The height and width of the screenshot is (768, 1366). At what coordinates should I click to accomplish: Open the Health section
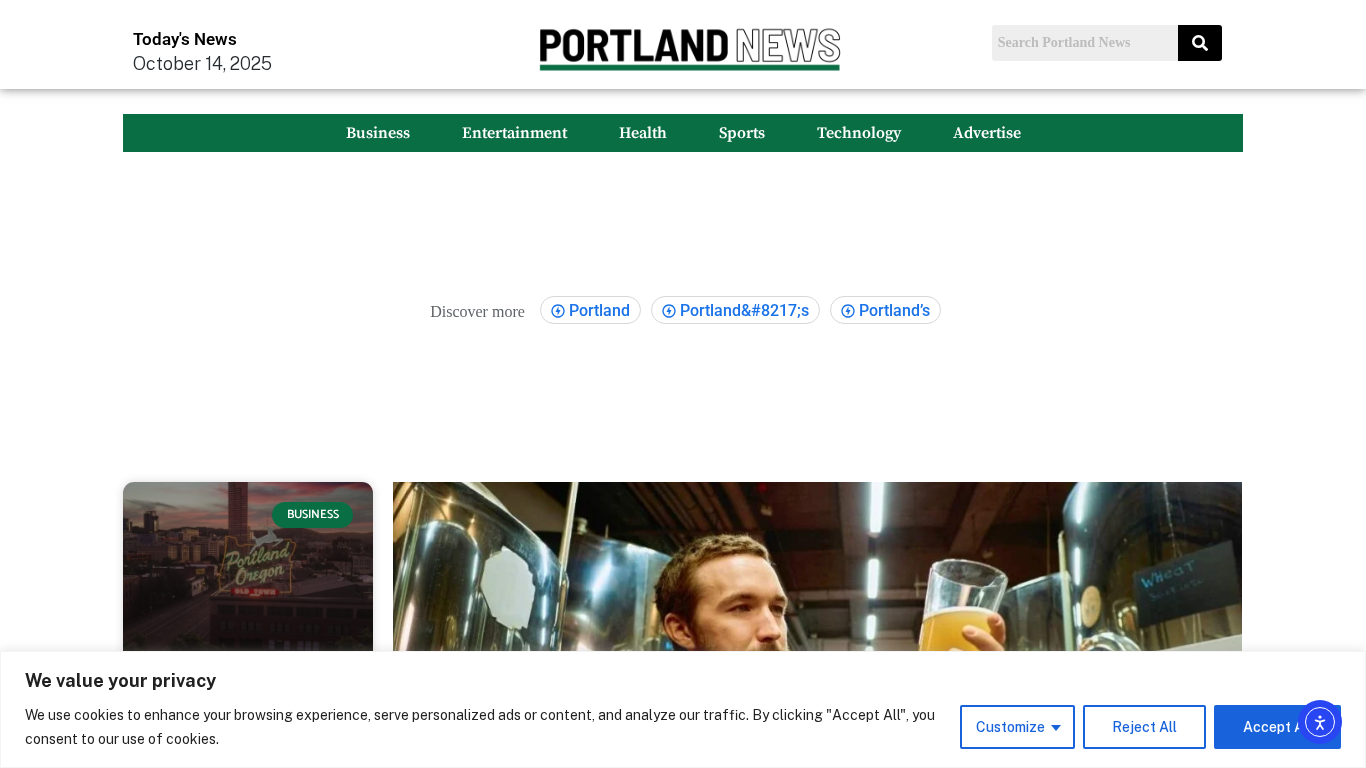(x=643, y=133)
